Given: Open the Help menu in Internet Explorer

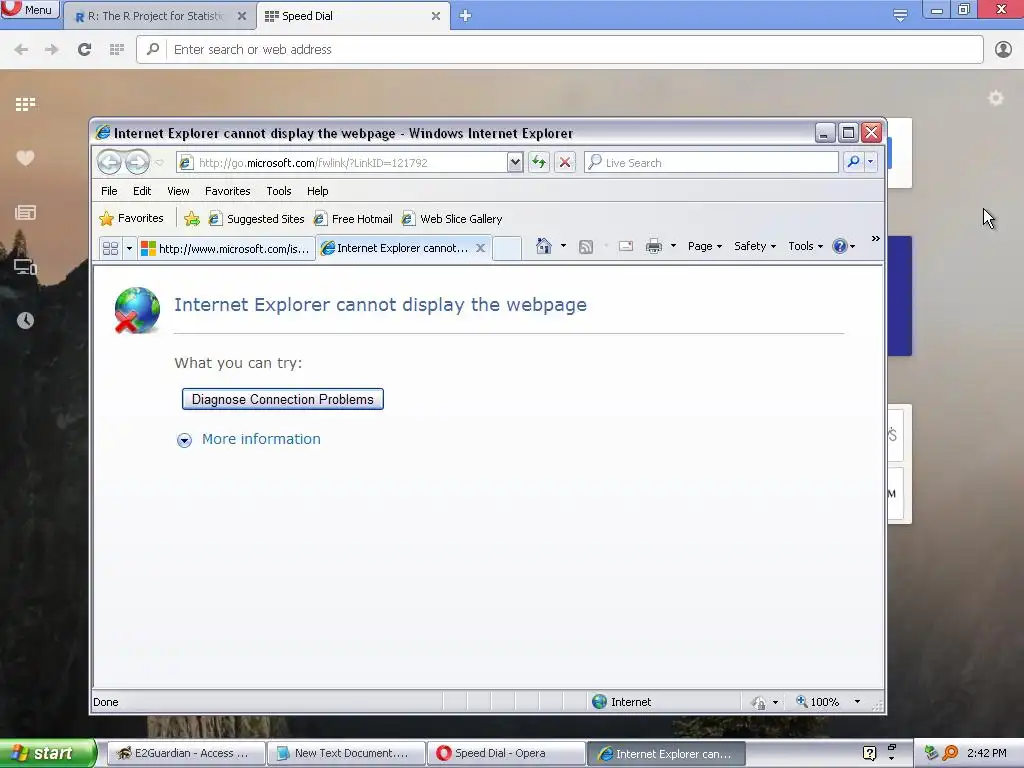Looking at the screenshot, I should pos(317,191).
